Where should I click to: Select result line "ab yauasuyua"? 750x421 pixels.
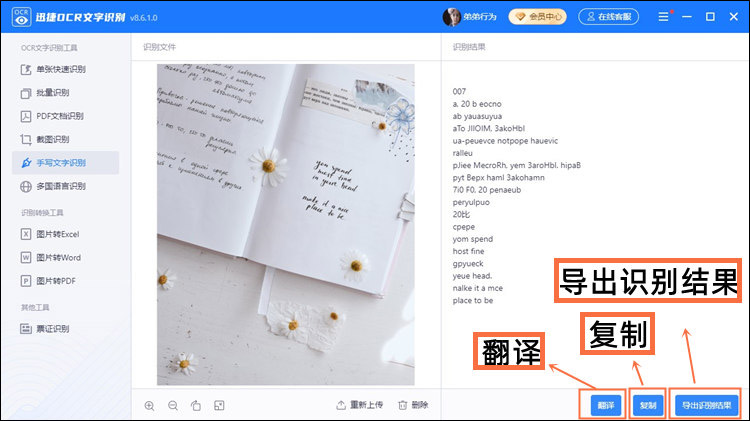tap(477, 116)
